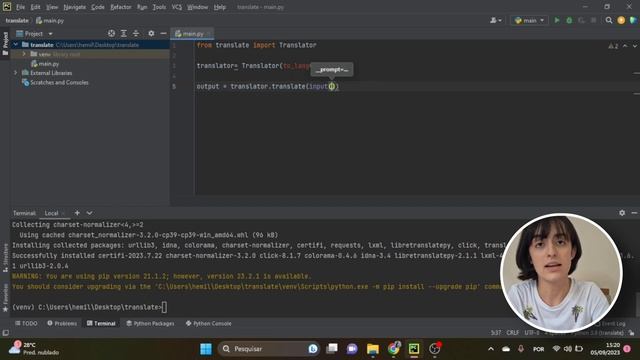Click tool windows quick-access icon bottom-left
Image resolution: width=640 pixels, height=360 pixels.
point(5,333)
